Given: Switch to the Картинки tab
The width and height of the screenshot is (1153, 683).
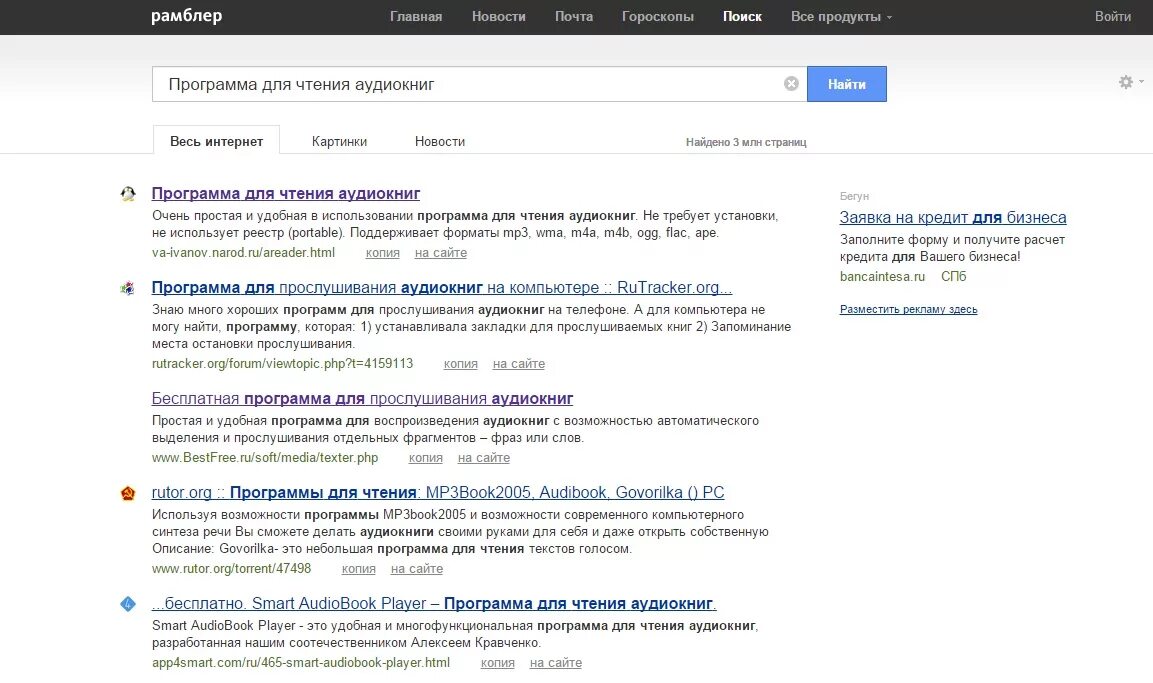Looking at the screenshot, I should click(339, 141).
